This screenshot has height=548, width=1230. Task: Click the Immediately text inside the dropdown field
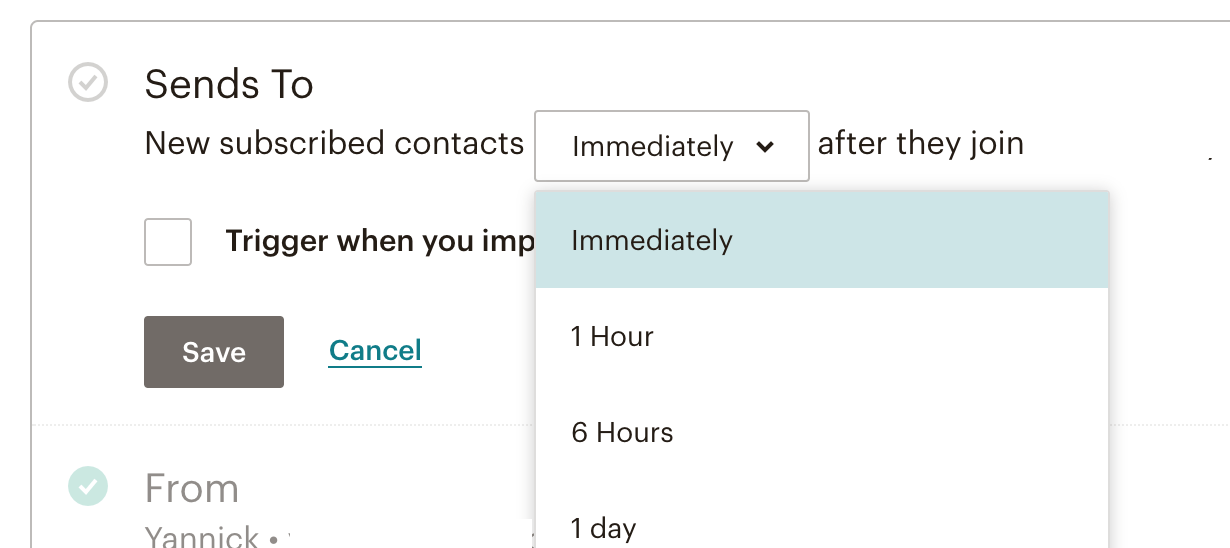coord(653,147)
